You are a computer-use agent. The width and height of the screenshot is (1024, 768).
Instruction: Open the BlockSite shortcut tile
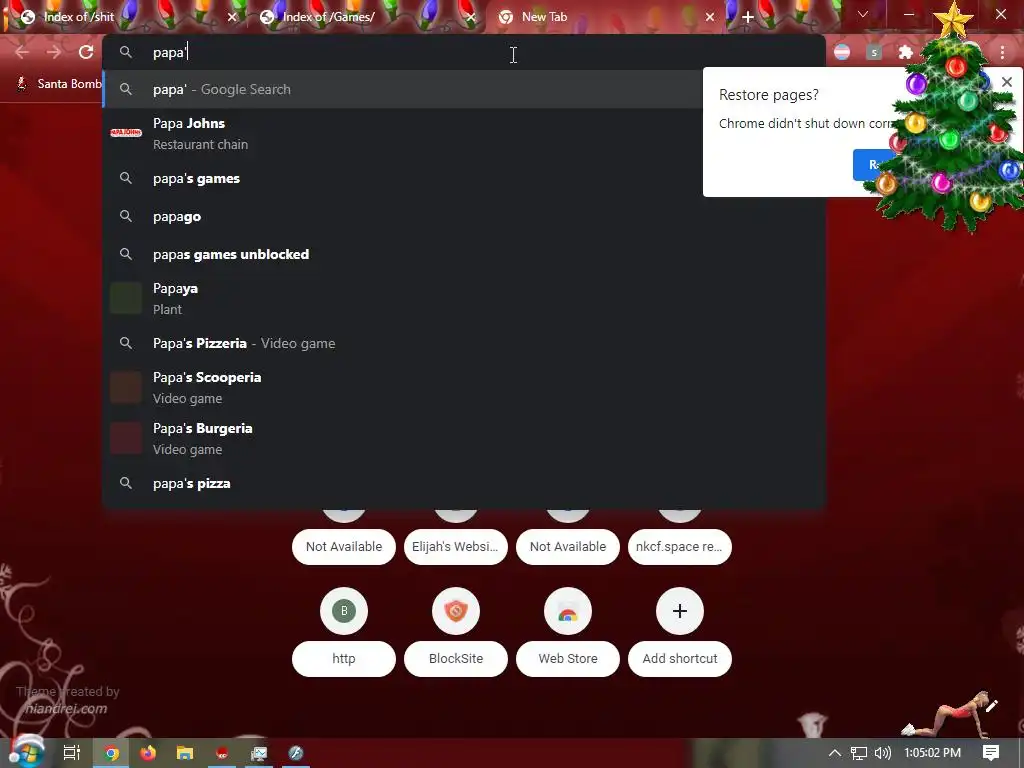[x=456, y=611]
